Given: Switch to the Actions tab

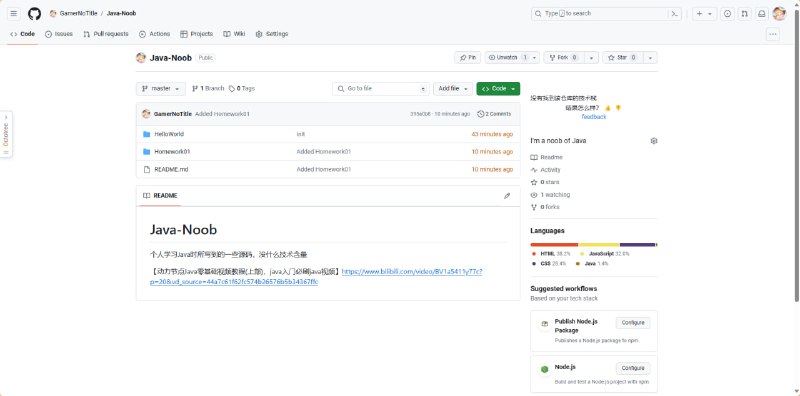Looking at the screenshot, I should tap(155, 34).
